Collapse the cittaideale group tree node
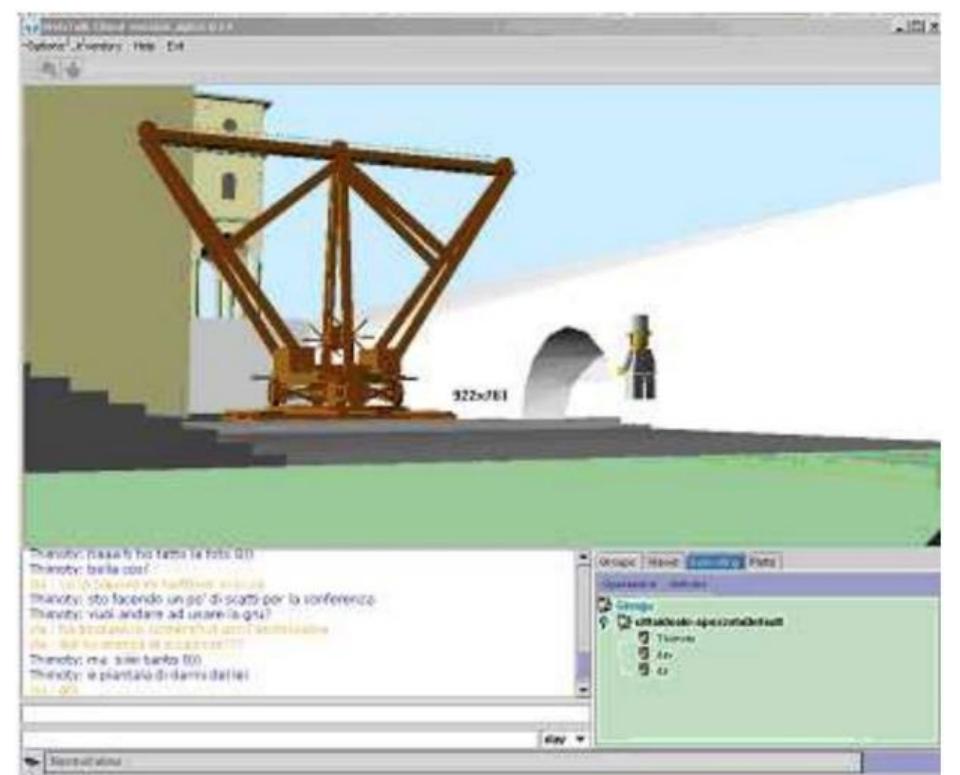This screenshot has width=960, height=775. [605, 622]
